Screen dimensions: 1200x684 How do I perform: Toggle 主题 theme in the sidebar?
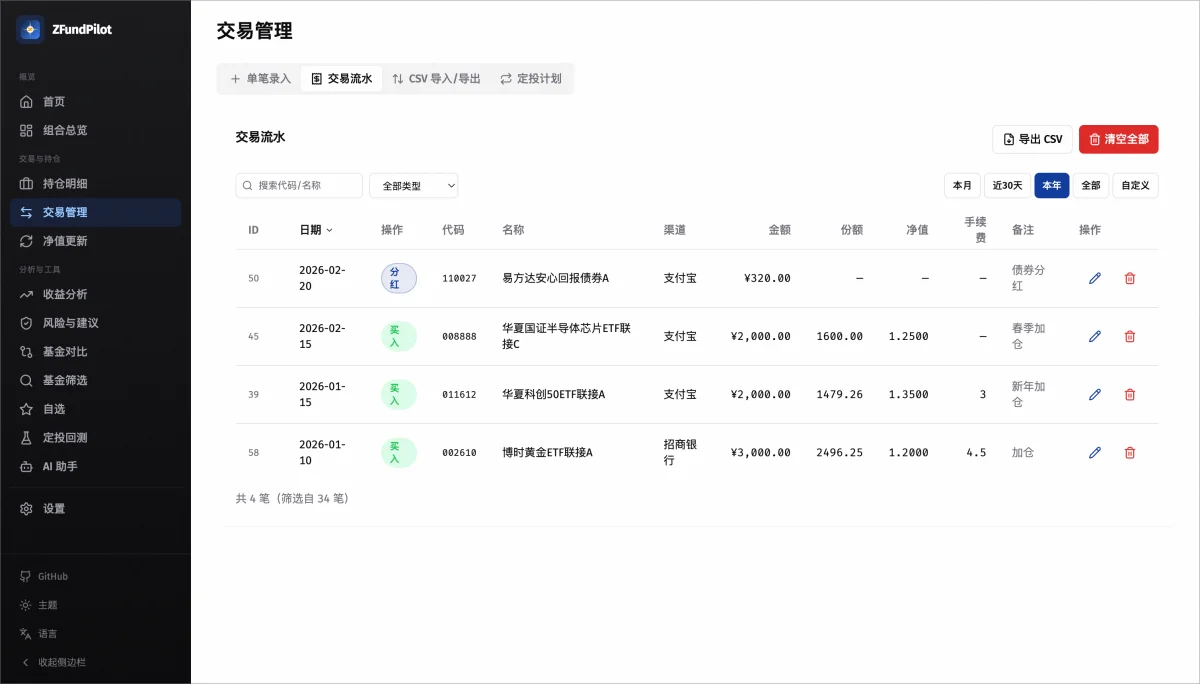click(x=95, y=605)
